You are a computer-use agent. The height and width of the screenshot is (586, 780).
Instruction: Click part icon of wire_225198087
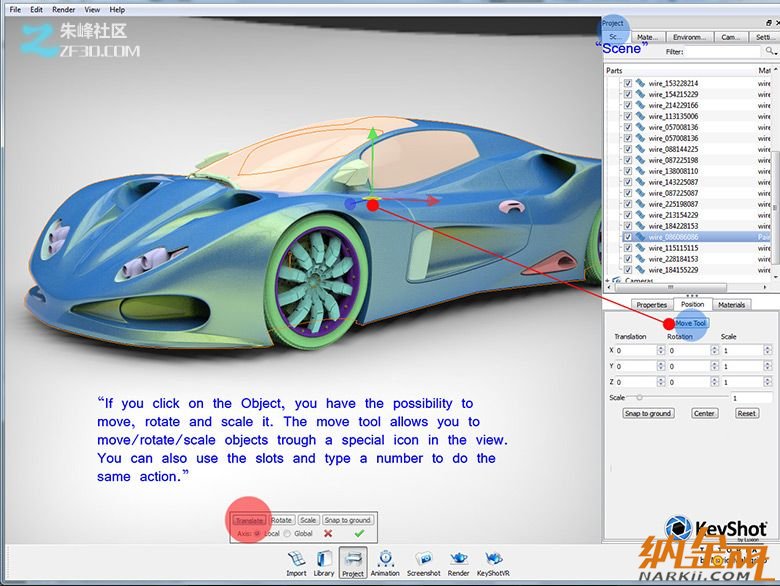click(640, 203)
